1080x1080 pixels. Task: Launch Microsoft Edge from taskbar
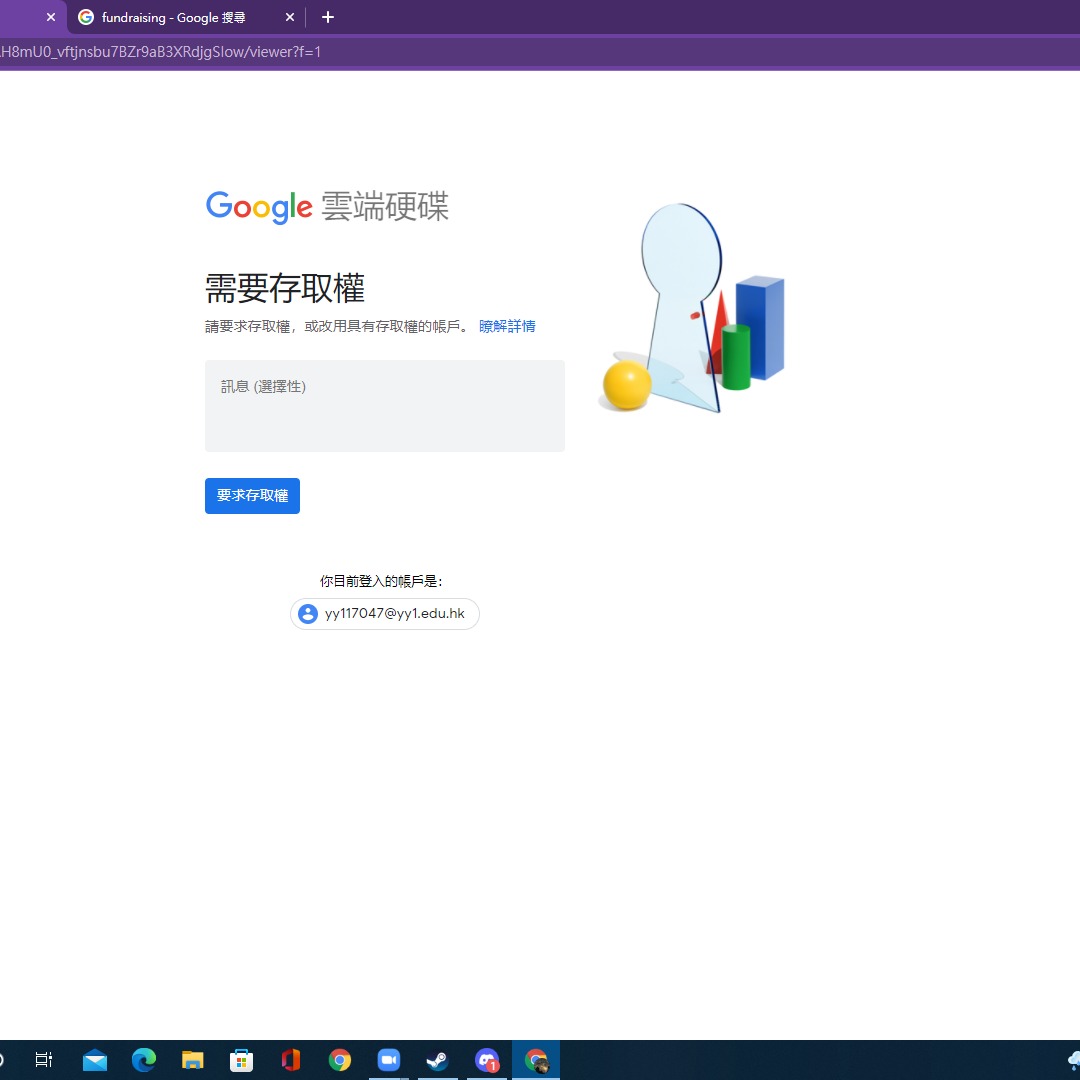[144, 1059]
